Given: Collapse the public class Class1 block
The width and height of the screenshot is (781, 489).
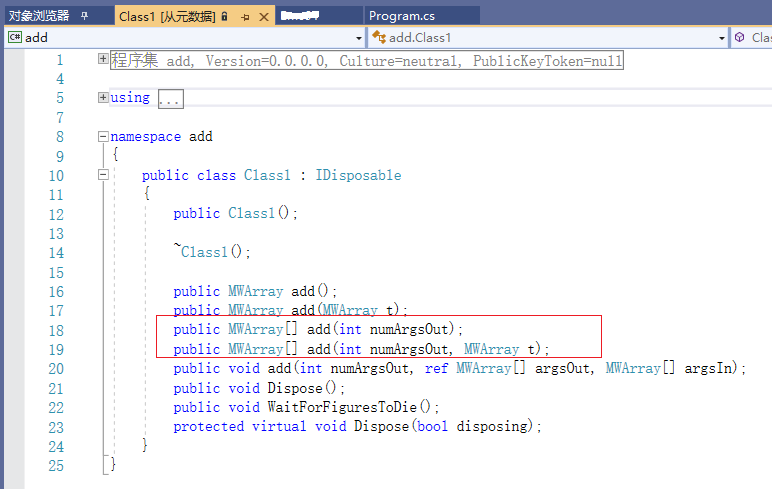Looking at the screenshot, I should point(103,174).
